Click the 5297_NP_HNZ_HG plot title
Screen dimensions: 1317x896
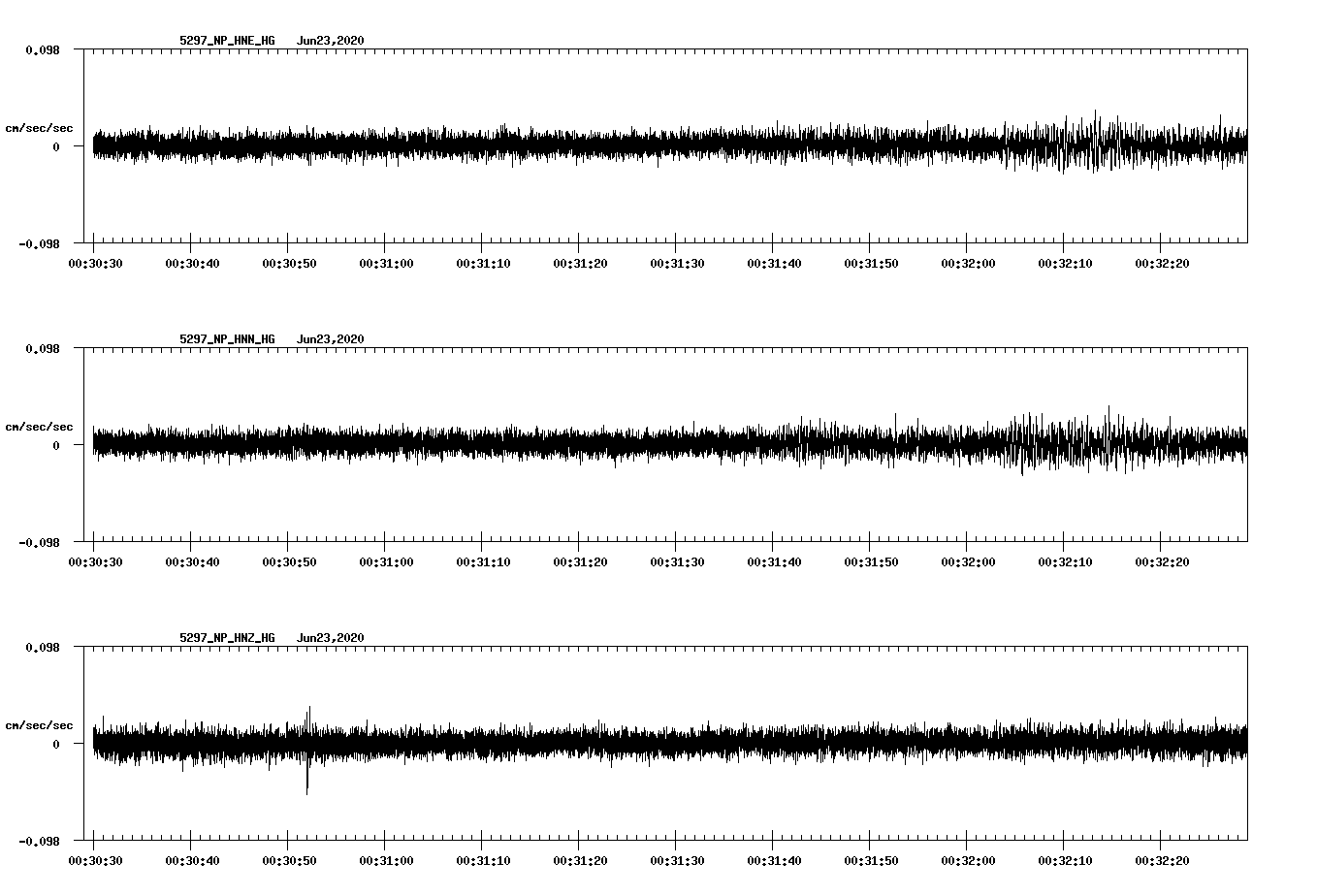click(x=227, y=638)
